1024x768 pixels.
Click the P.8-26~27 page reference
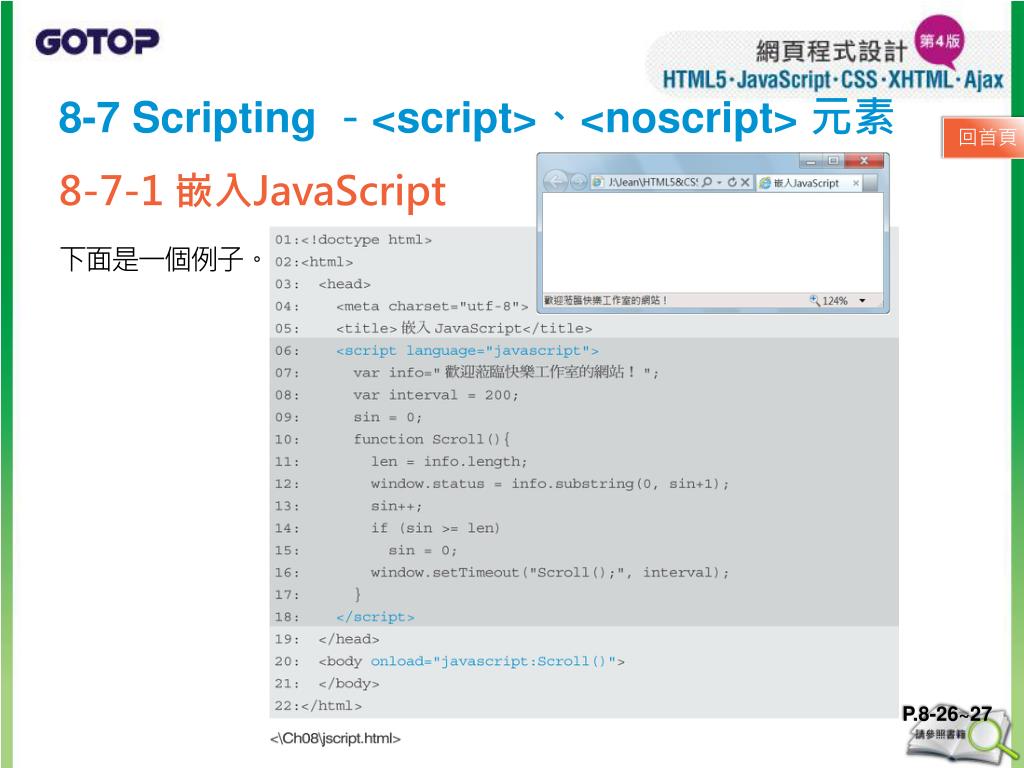(947, 714)
